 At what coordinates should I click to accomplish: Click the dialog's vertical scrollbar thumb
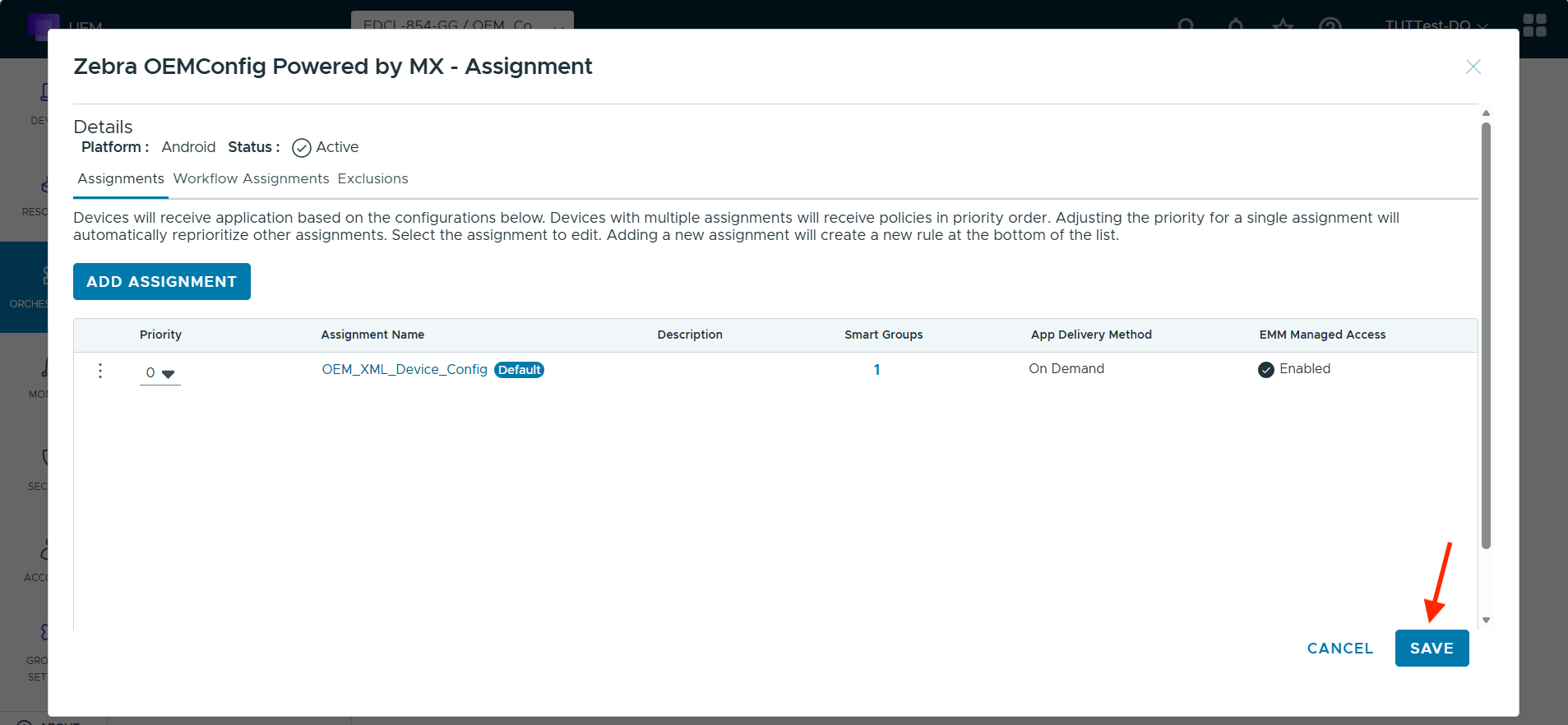1486,329
